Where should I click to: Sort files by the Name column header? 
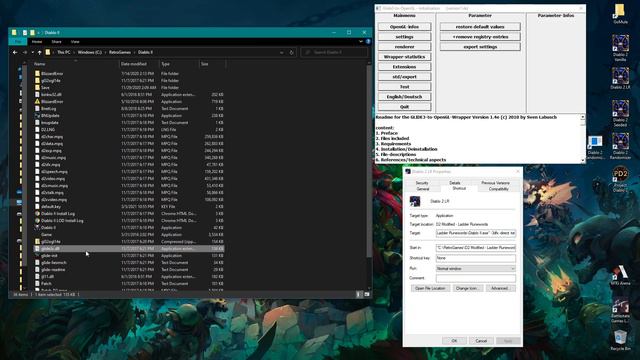76,64
